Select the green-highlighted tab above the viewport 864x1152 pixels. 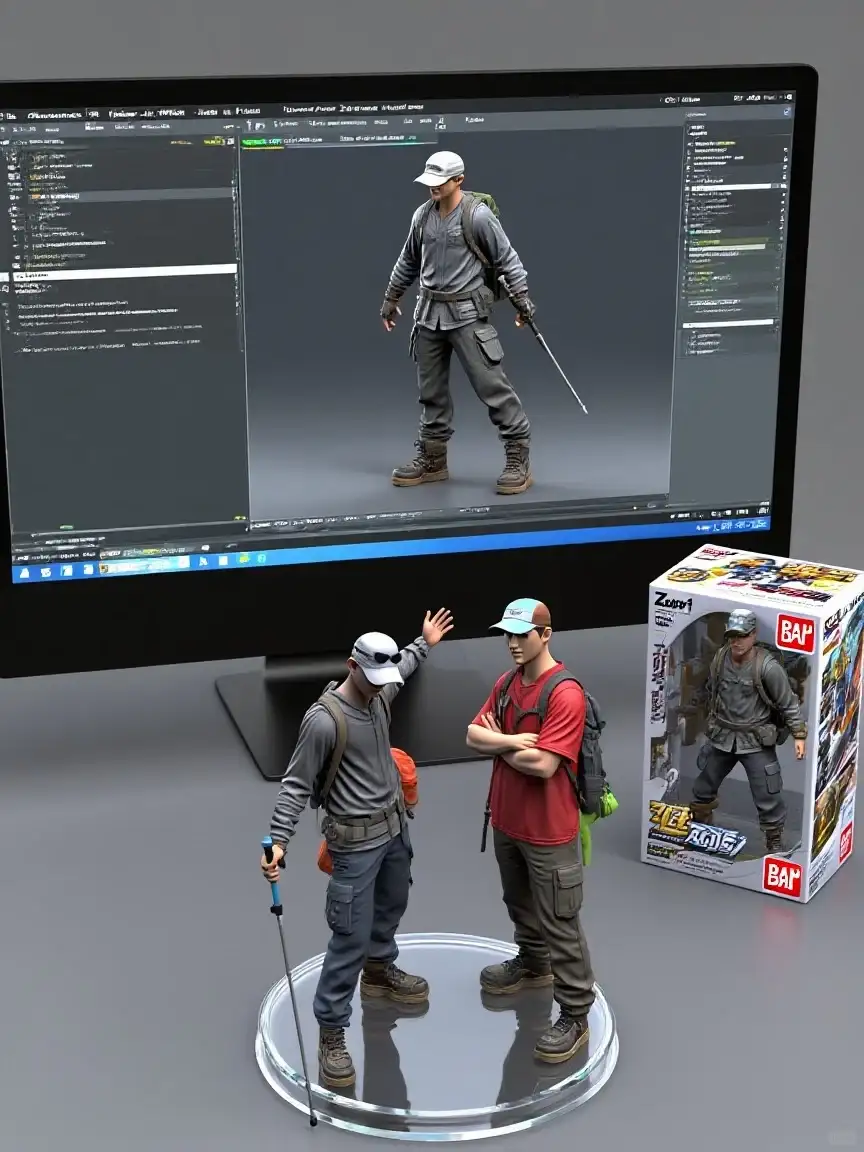[260, 142]
